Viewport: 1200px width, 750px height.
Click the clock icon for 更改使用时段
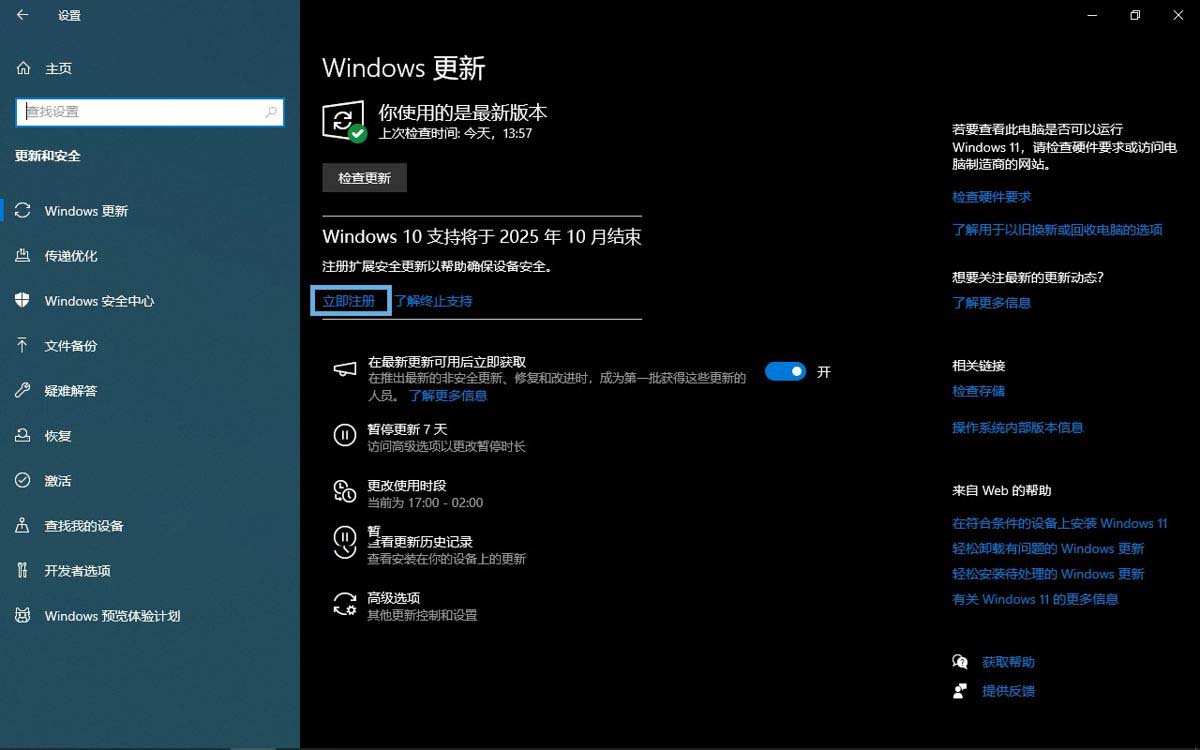[344, 491]
